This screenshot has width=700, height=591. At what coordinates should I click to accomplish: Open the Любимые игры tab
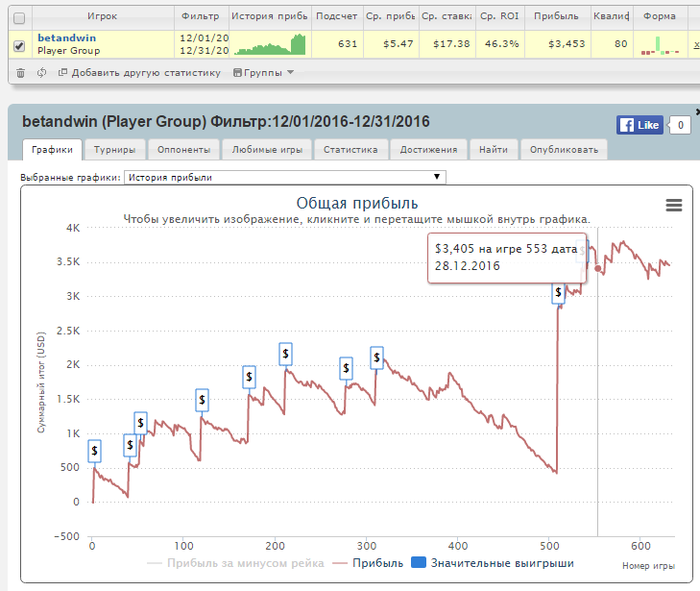coord(267,150)
